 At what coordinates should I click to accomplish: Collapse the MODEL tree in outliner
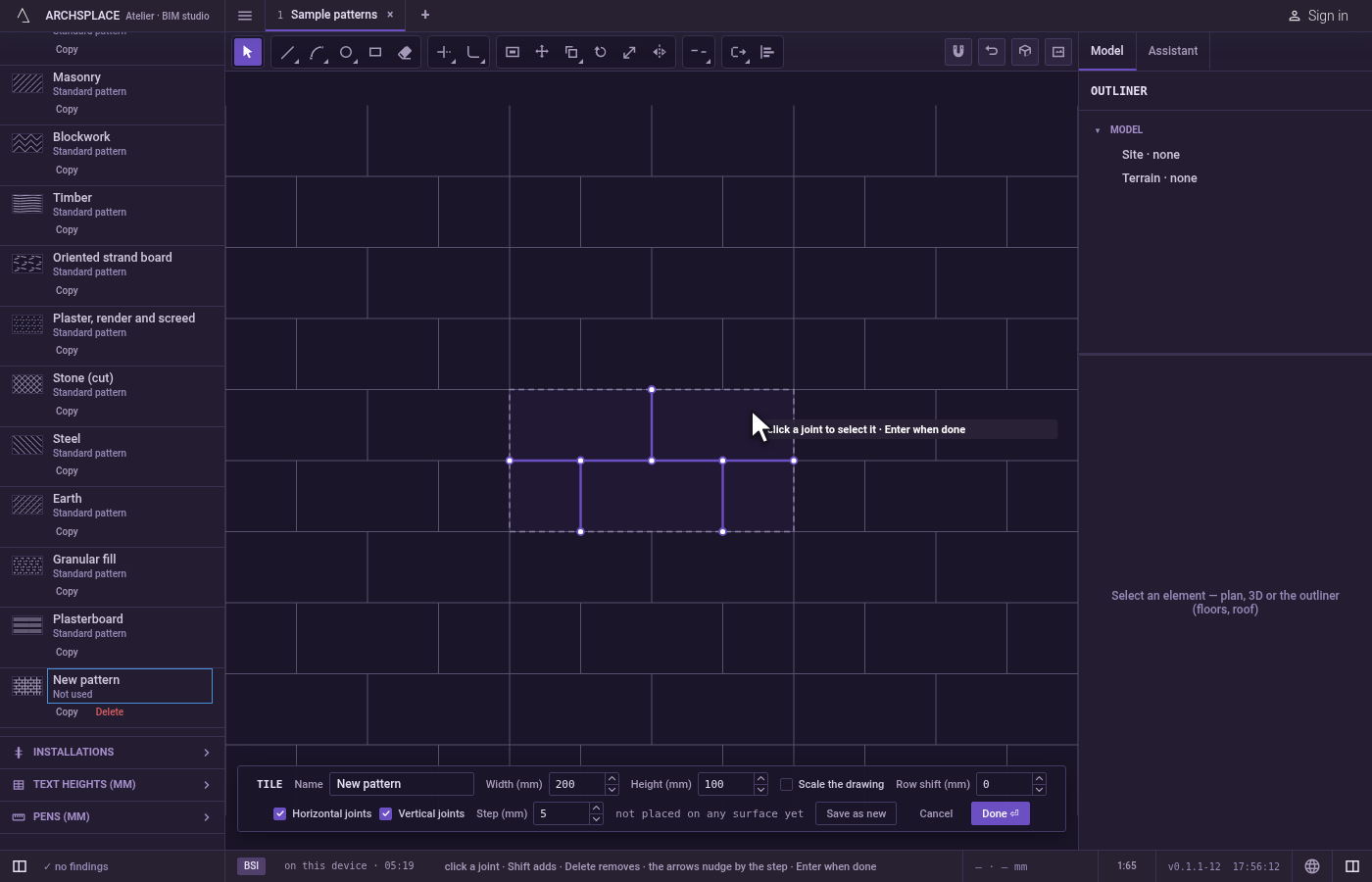point(1098,130)
